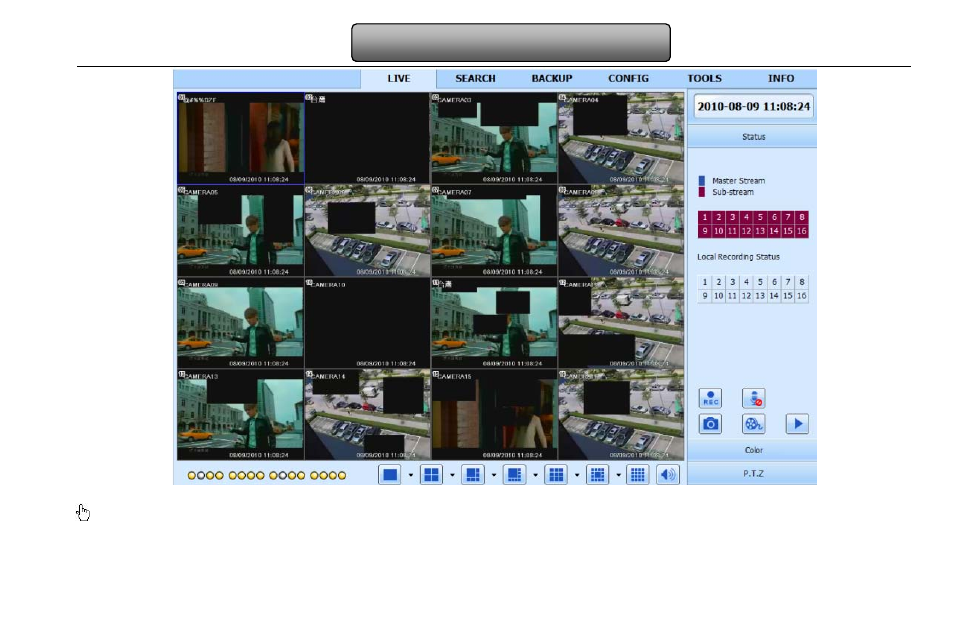Toggle stream for channel 4 in red grid
Image resolution: width=954 pixels, height=636 pixels.
(747, 217)
